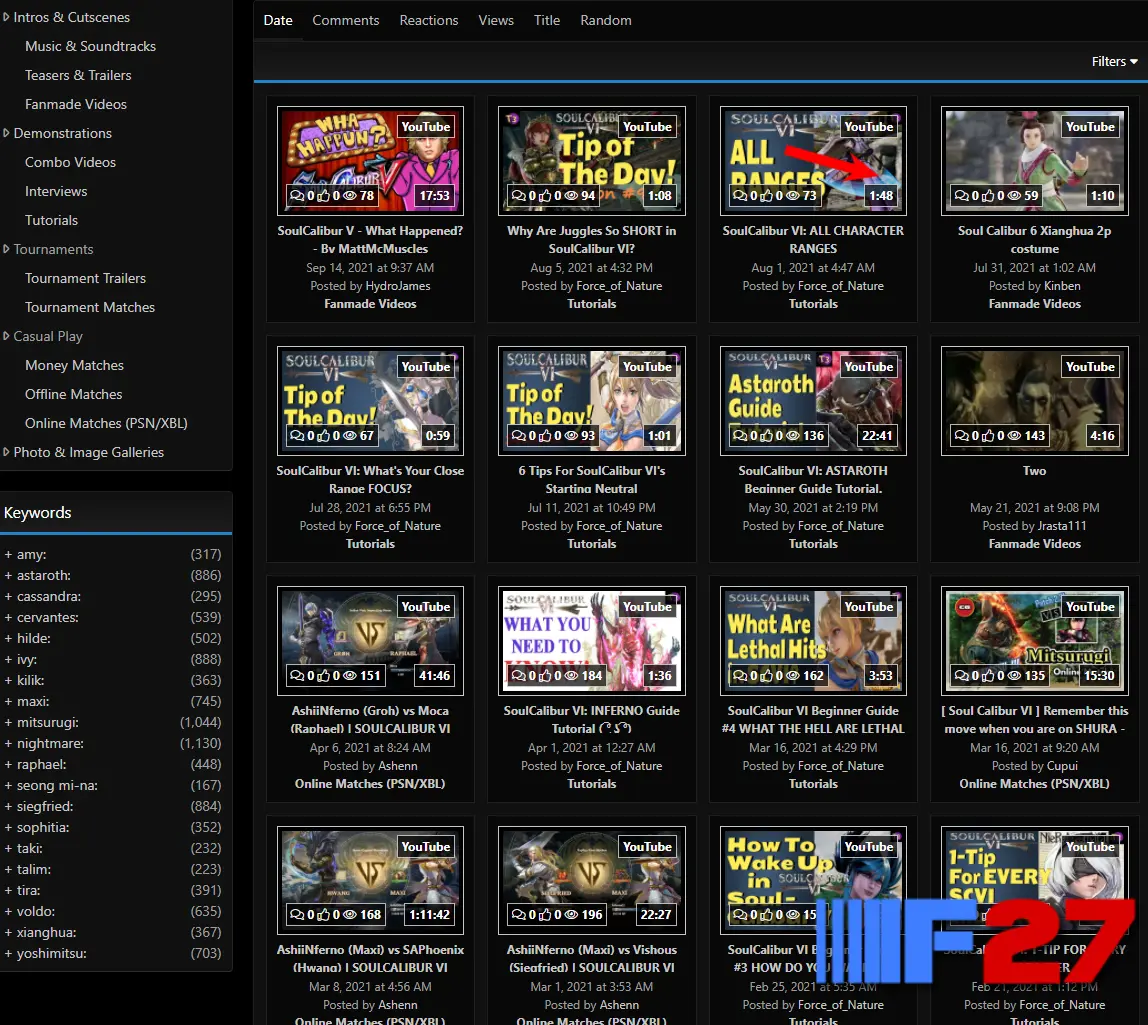Sort videos by Title tab

click(x=547, y=20)
